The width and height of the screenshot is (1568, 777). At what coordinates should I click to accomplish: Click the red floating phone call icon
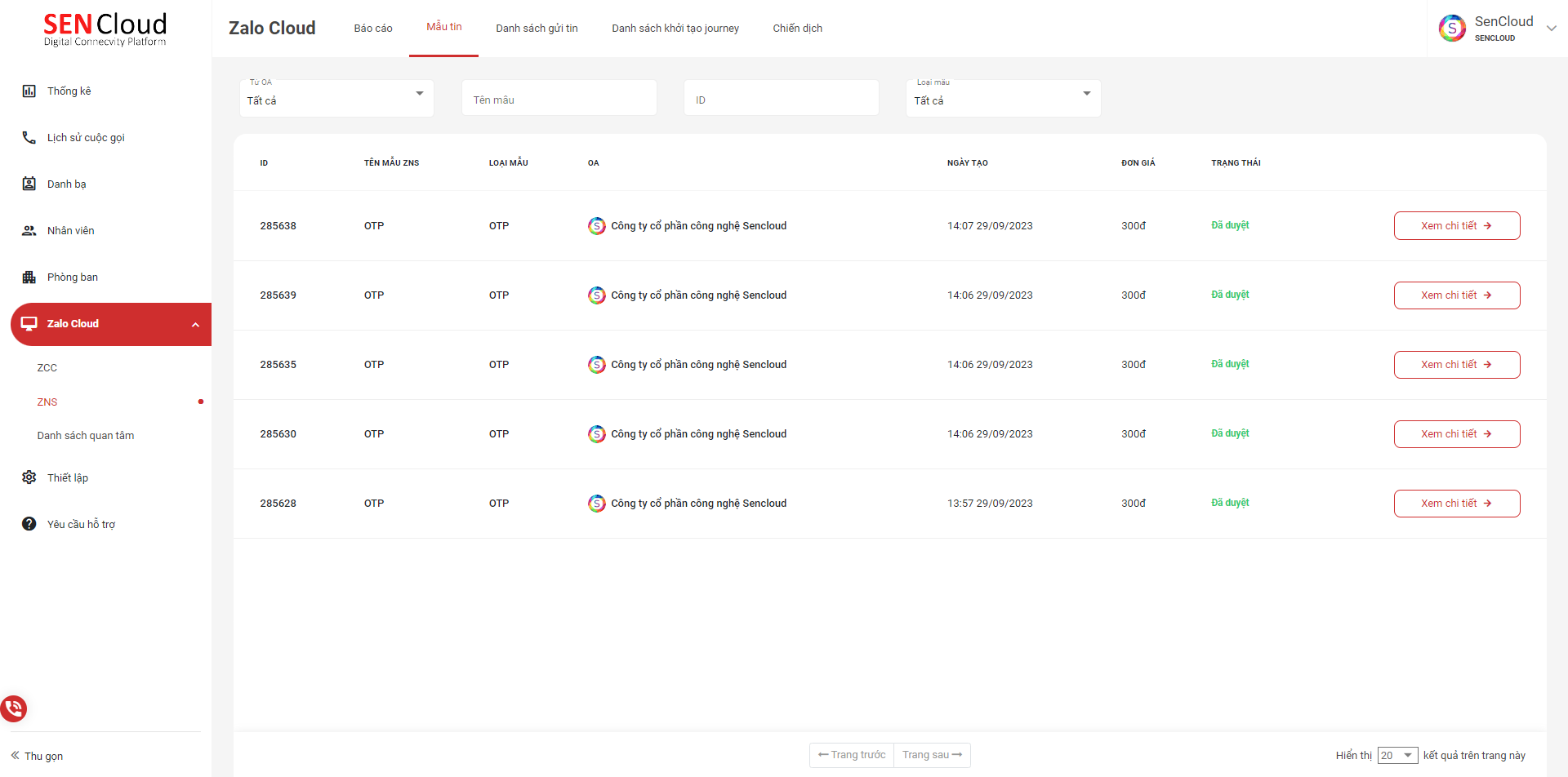coord(14,708)
